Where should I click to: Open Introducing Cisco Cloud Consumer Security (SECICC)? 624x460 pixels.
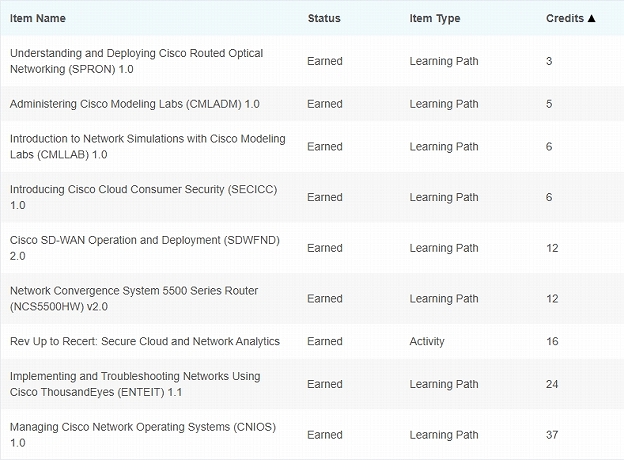tap(143, 197)
